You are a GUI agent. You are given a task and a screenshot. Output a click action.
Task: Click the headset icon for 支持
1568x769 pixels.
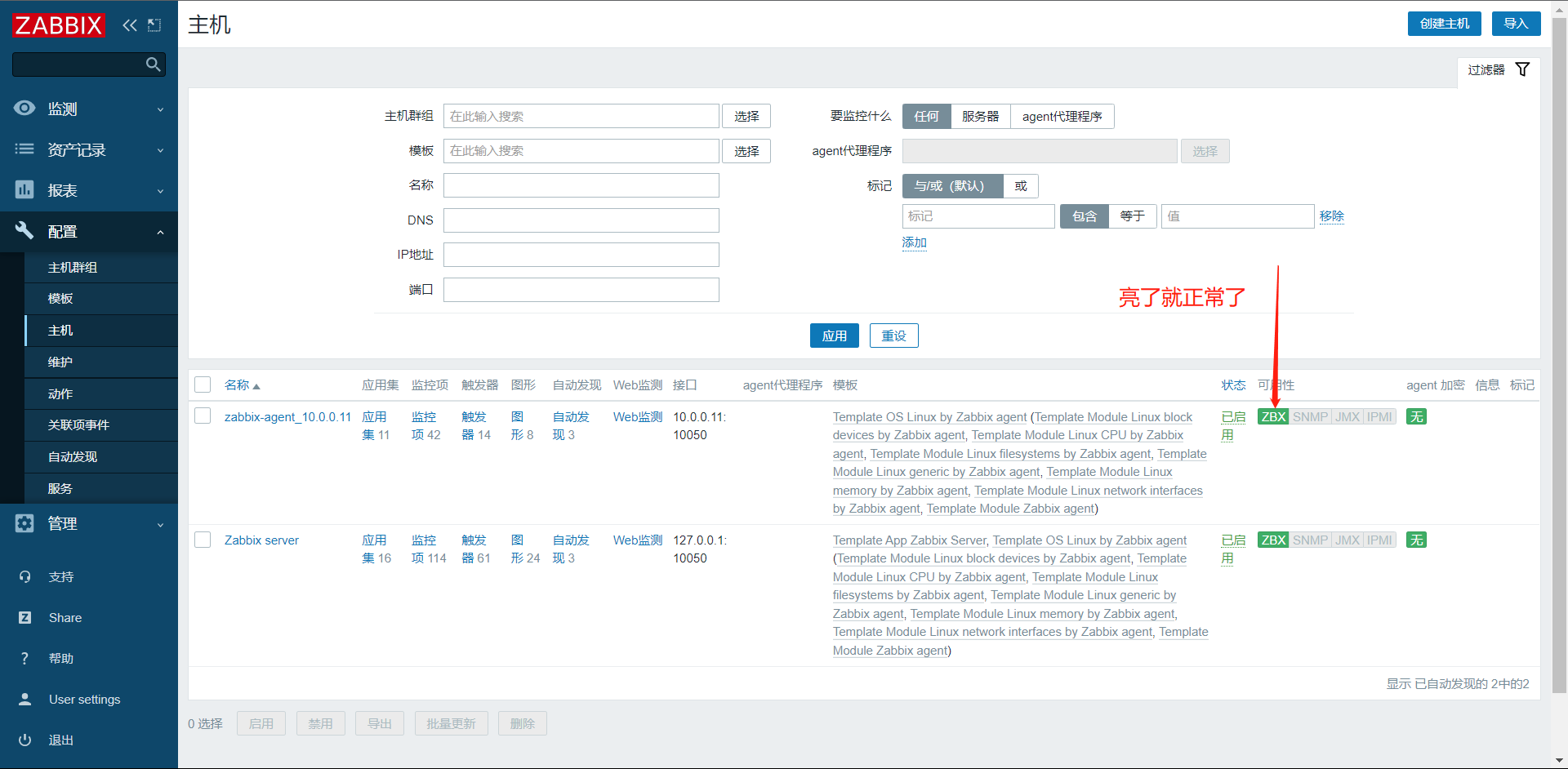pyautogui.click(x=24, y=577)
